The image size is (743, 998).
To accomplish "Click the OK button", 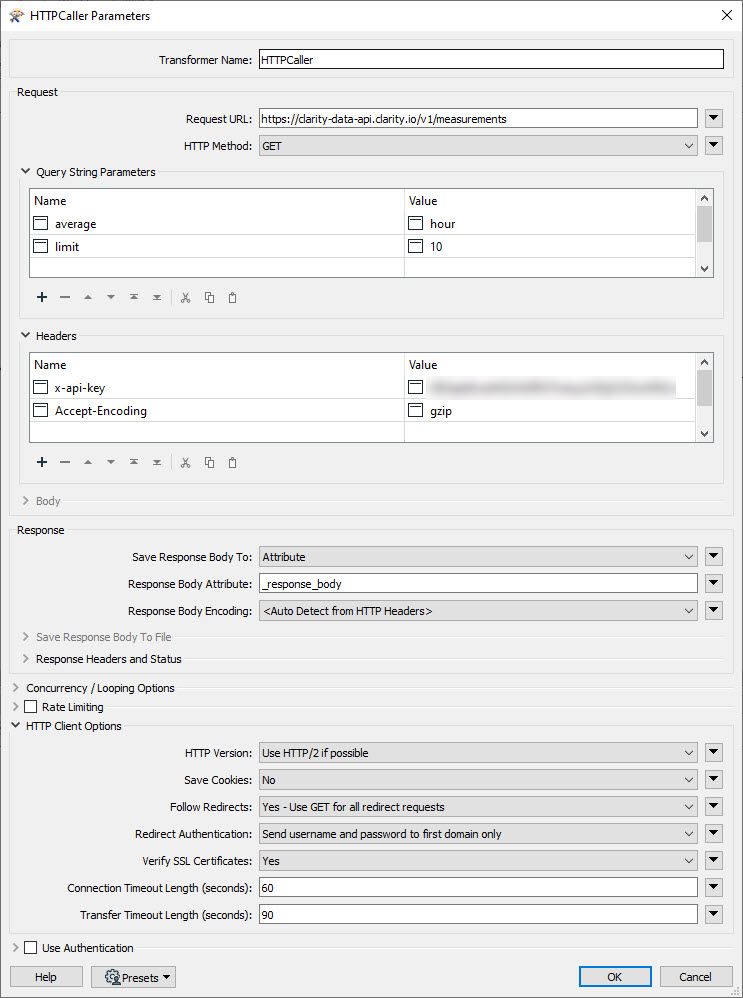I will tap(614, 977).
